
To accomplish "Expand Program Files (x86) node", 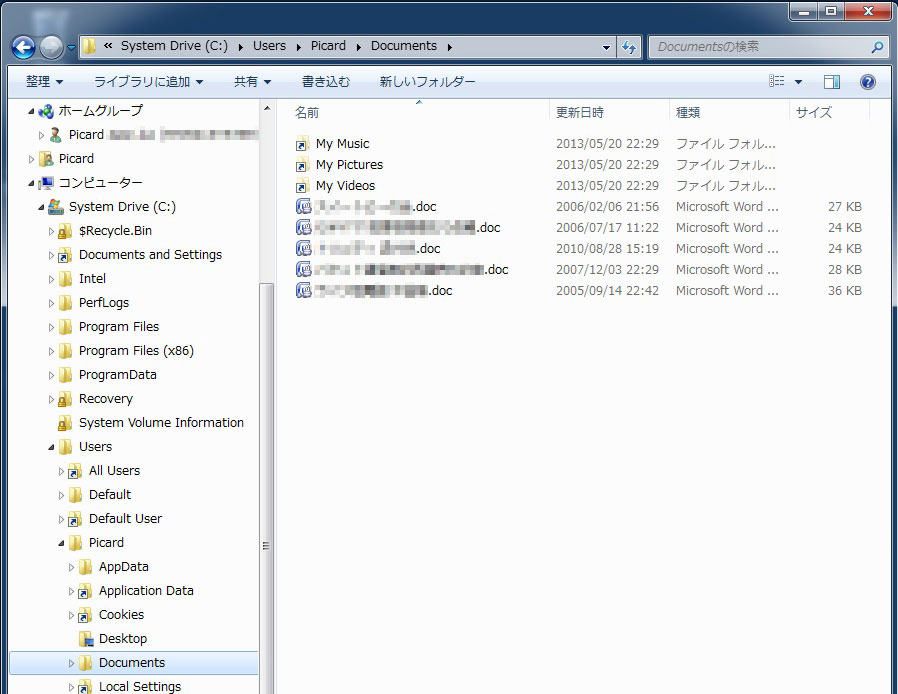I will 52,351.
